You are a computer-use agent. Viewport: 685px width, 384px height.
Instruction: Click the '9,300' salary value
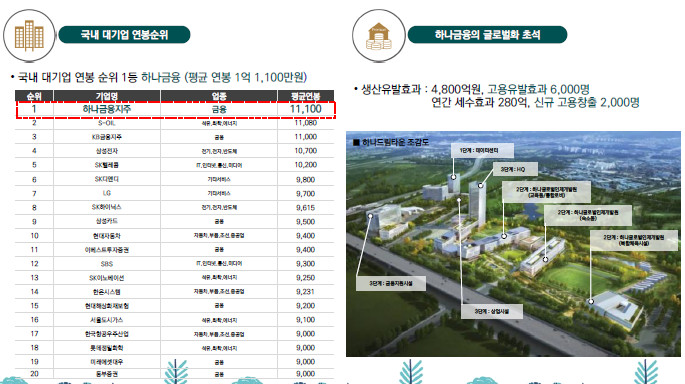(x=305, y=263)
